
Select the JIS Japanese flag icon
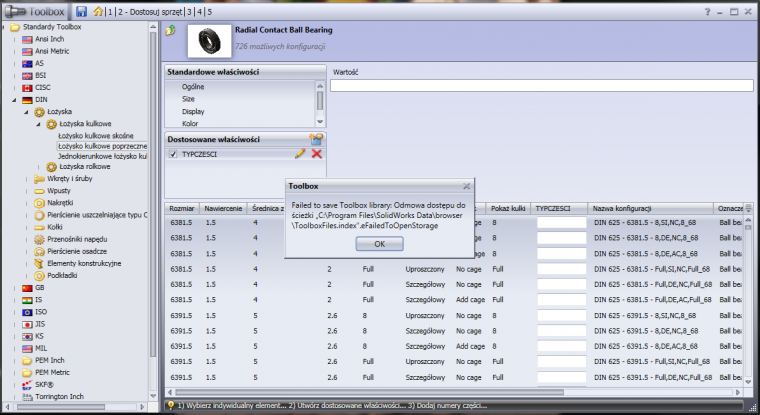27,324
